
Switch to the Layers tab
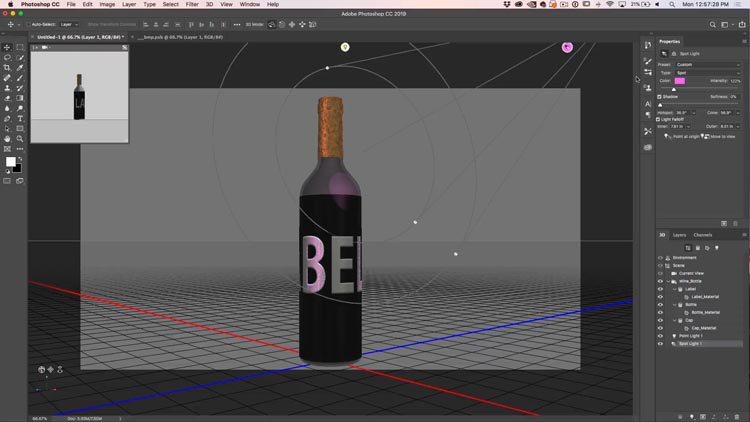(679, 235)
